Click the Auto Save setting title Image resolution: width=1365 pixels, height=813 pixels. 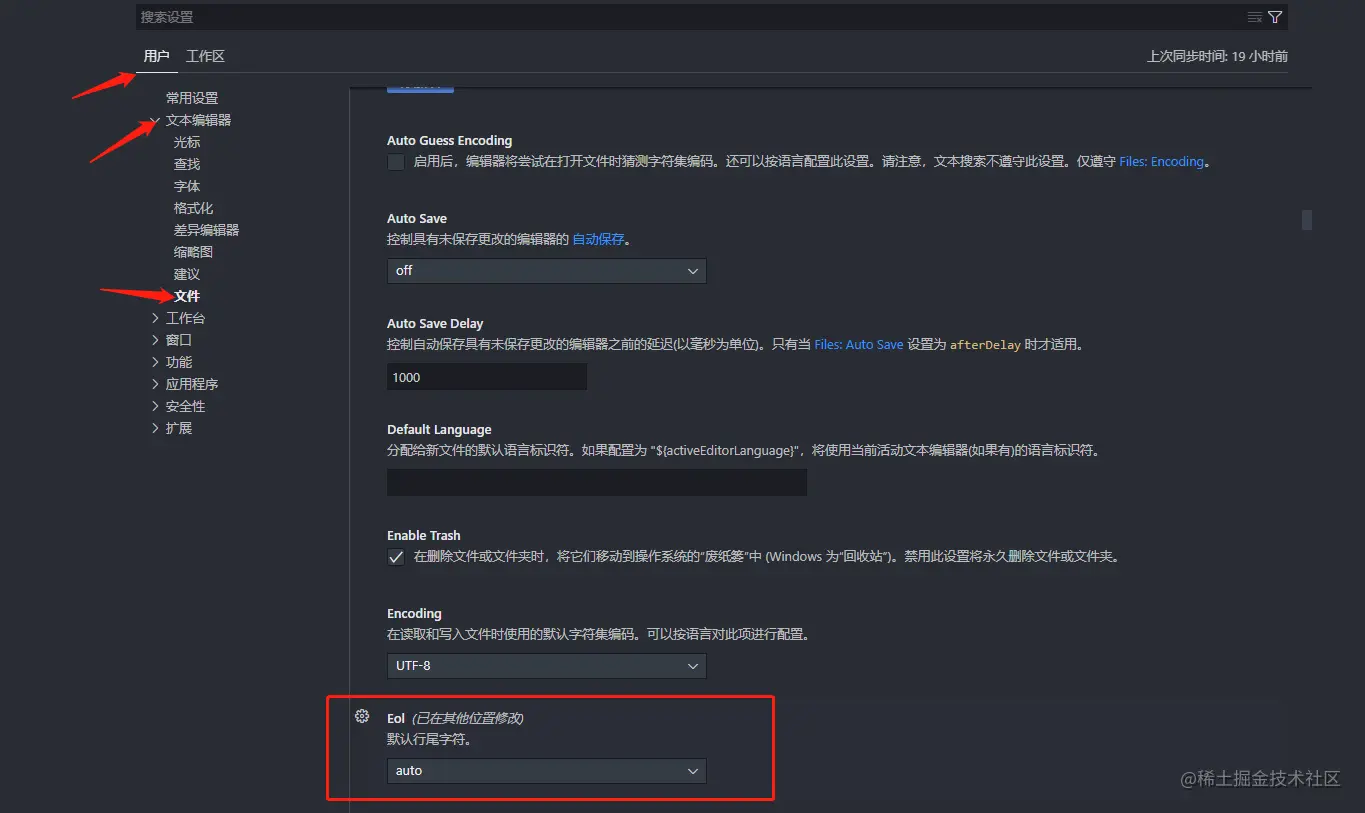pyautogui.click(x=417, y=218)
